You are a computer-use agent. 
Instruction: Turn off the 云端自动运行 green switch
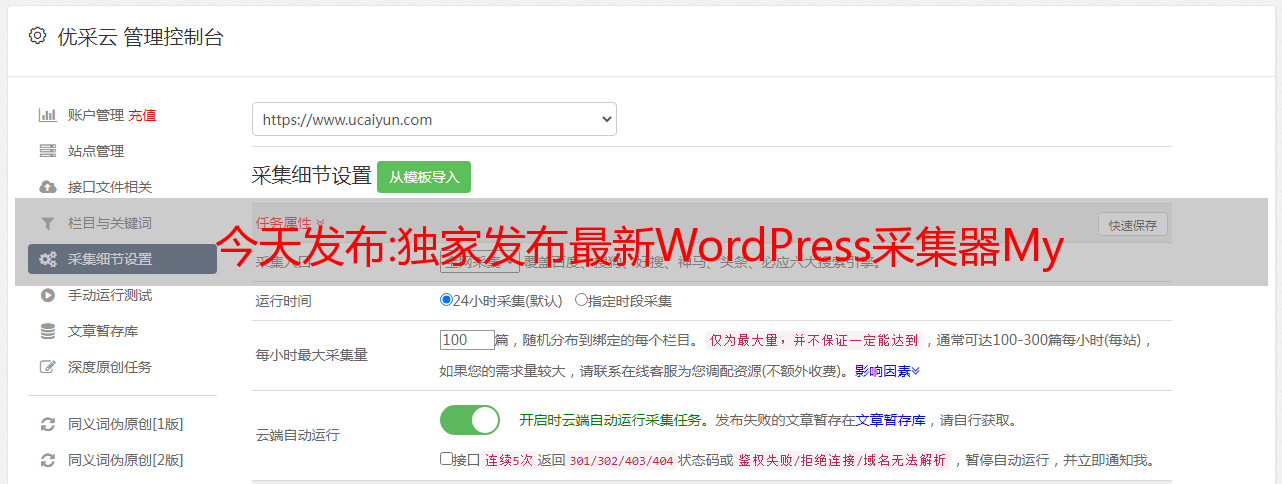click(x=470, y=420)
